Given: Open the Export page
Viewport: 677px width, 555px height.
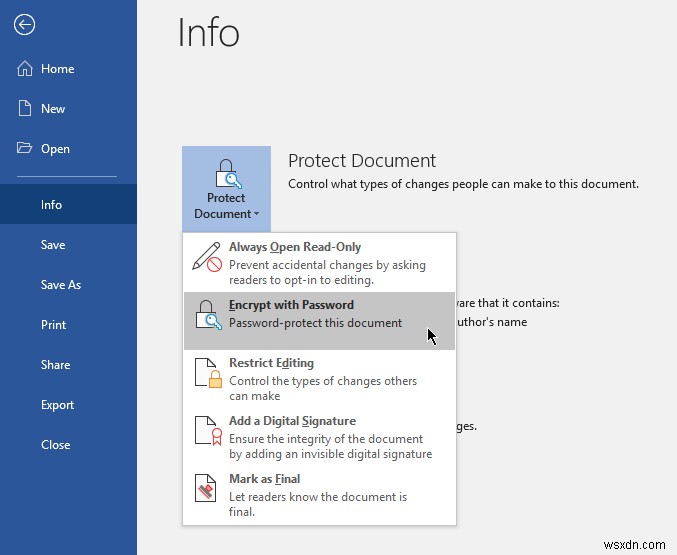Looking at the screenshot, I should click(68, 405).
